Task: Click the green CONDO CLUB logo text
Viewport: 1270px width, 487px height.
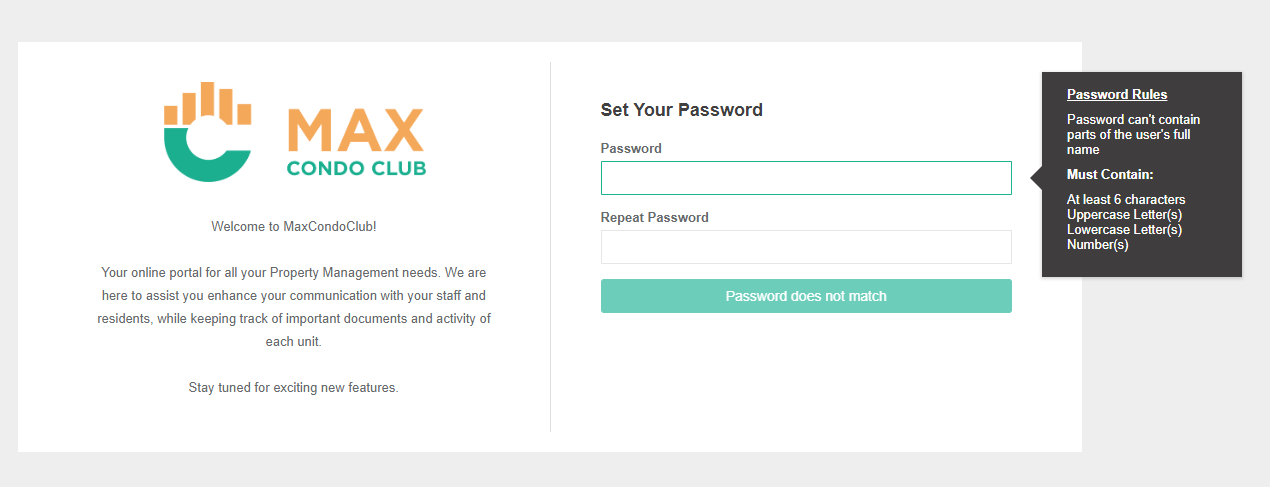Action: coord(356,168)
